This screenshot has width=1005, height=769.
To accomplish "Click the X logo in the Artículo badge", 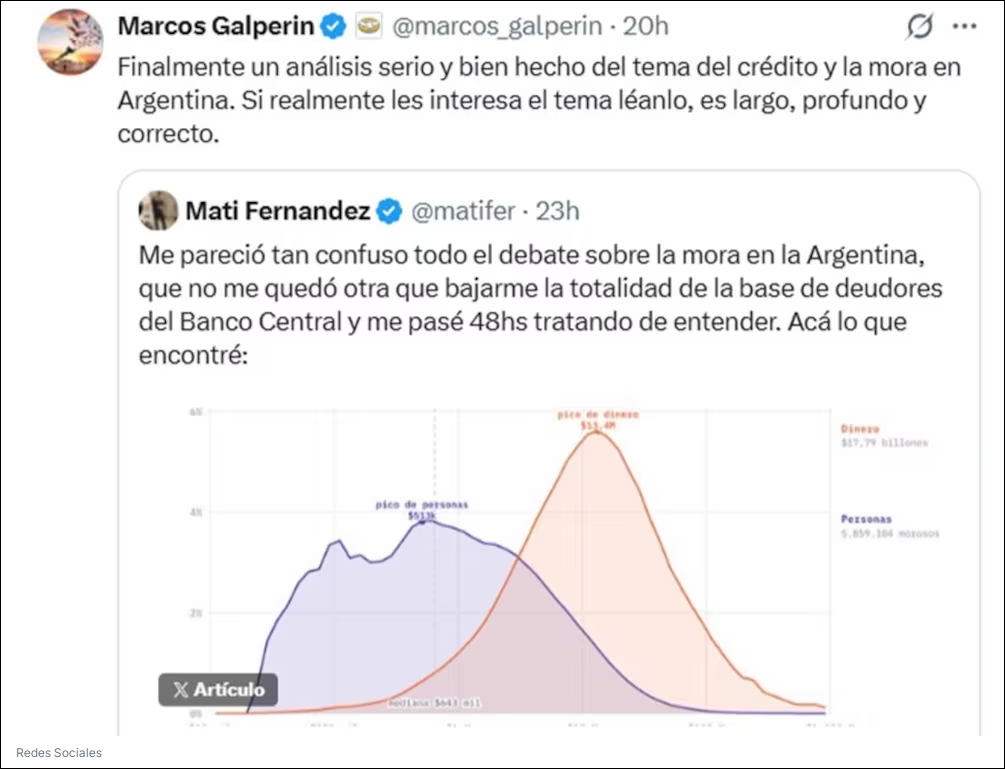I will (x=181, y=690).
